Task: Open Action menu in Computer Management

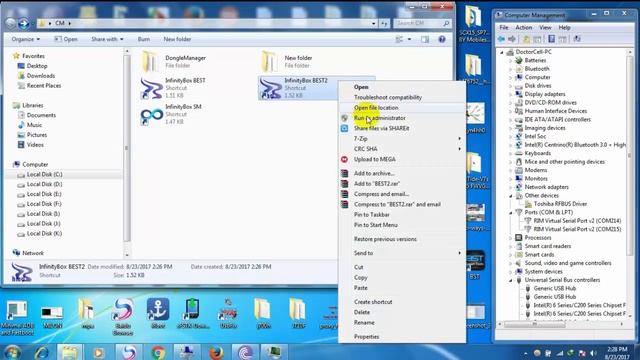Action: (523, 27)
